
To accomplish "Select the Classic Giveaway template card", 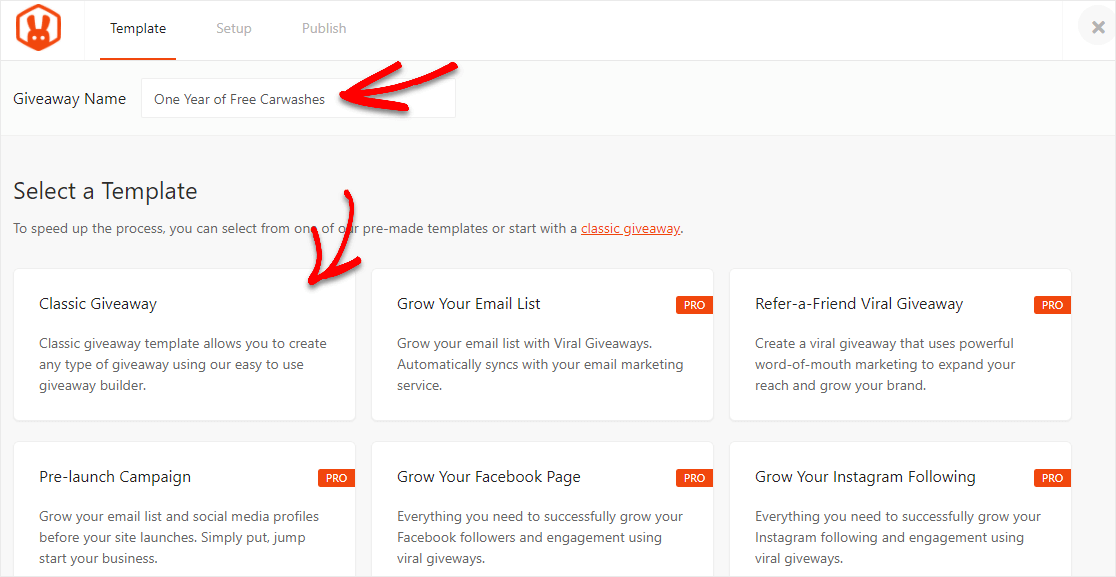I will [x=184, y=344].
